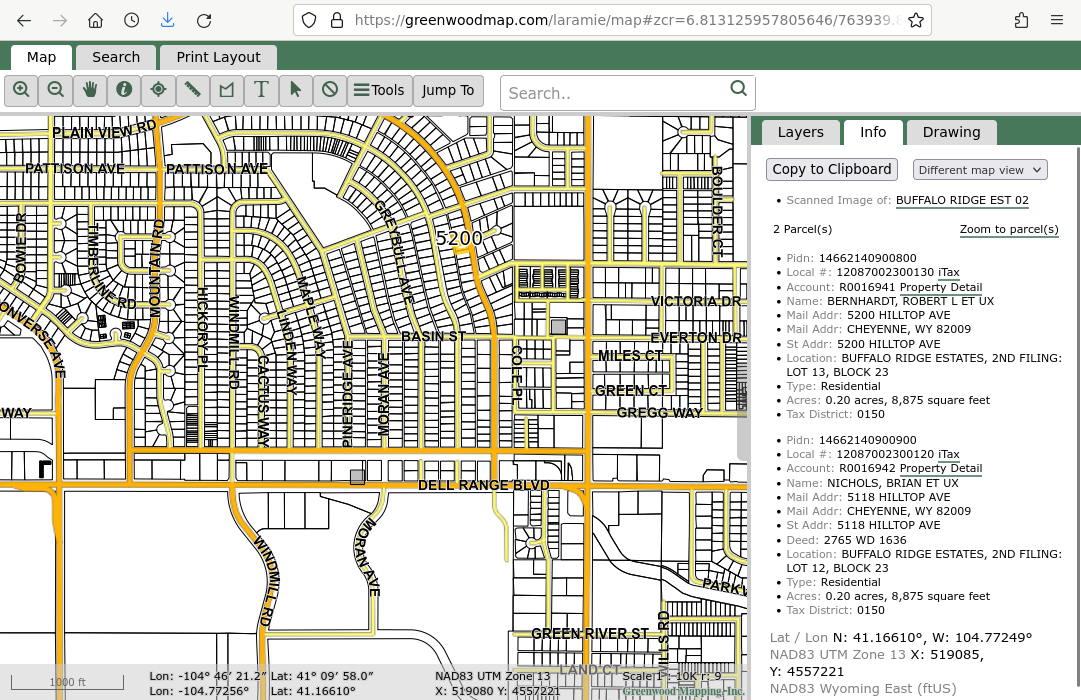Click the Copy to Clipboard button

pyautogui.click(x=831, y=170)
